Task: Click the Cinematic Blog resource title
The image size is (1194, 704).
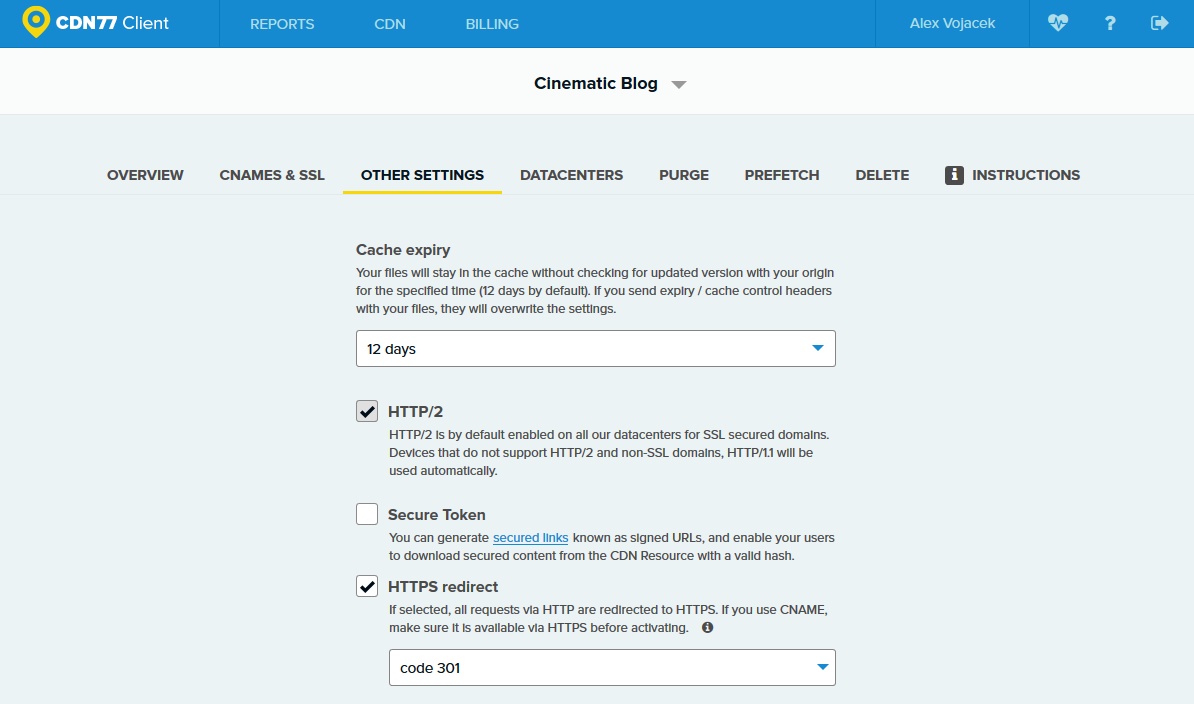Action: tap(595, 83)
